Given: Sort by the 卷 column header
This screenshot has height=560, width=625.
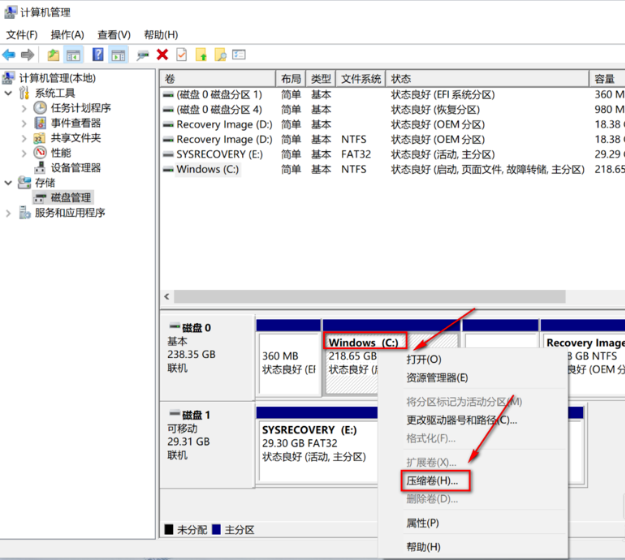Looking at the screenshot, I should [x=218, y=79].
